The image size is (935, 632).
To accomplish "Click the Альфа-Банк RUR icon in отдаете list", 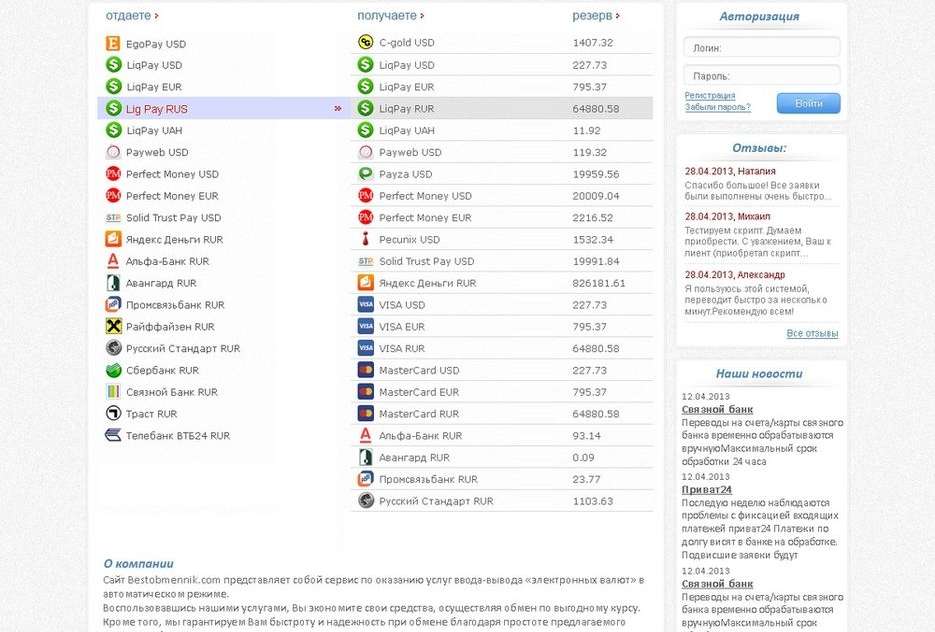I will pos(113,261).
